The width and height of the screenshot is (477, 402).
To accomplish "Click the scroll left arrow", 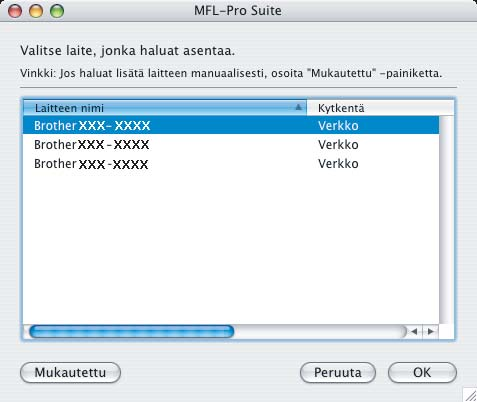I will coord(414,332).
